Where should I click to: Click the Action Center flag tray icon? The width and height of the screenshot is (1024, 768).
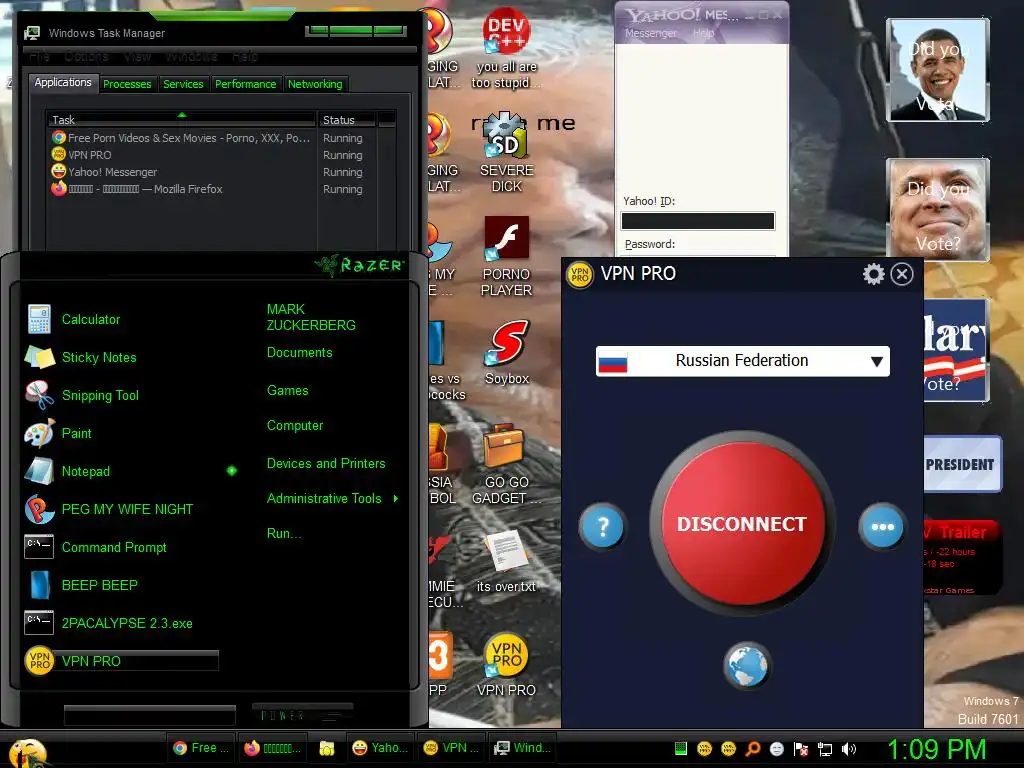(x=801, y=749)
